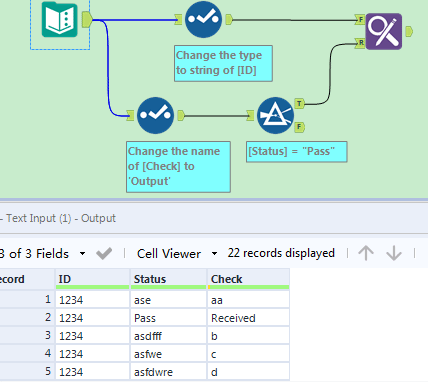Select the Text Input tool icon
The height and width of the screenshot is (382, 428).
coord(60,19)
